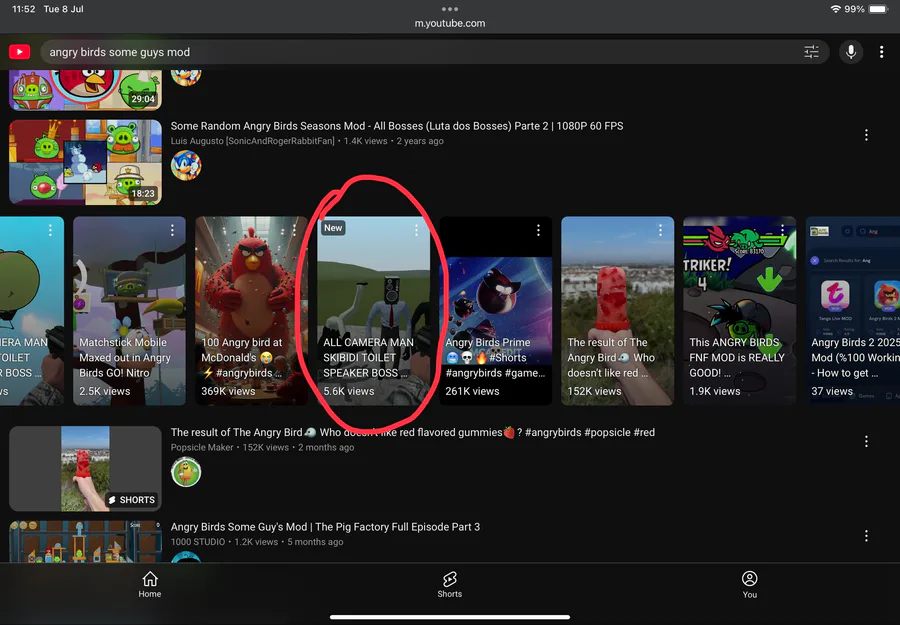Image resolution: width=900 pixels, height=625 pixels.
Task: Open menu on 100 Angry bird at McDonald's short
Action: [294, 230]
